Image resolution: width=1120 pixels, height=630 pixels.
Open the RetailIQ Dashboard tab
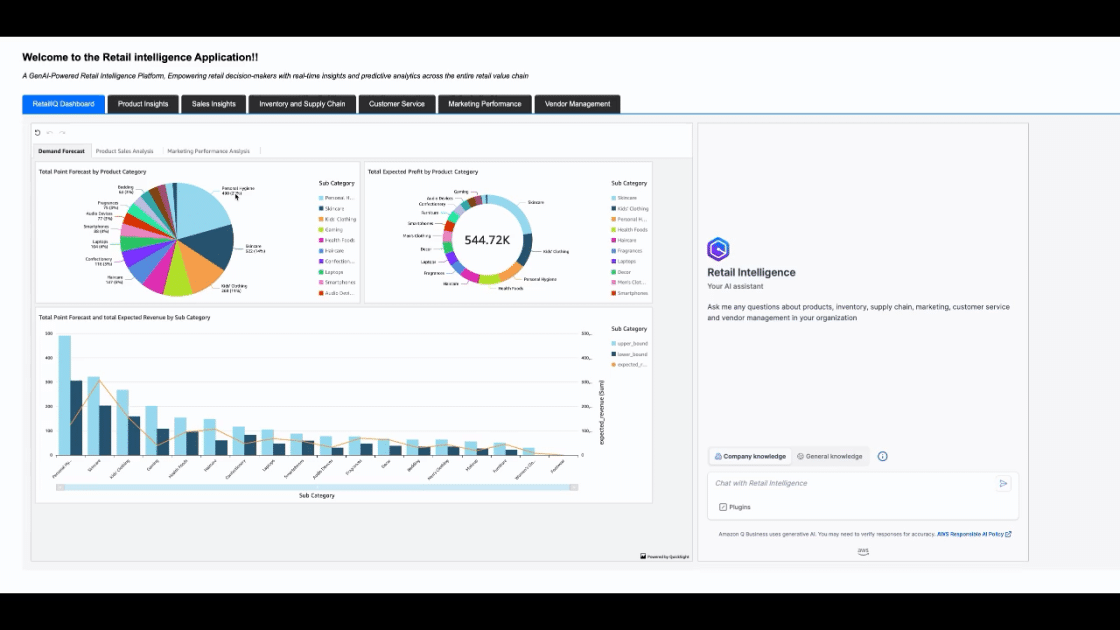64,104
